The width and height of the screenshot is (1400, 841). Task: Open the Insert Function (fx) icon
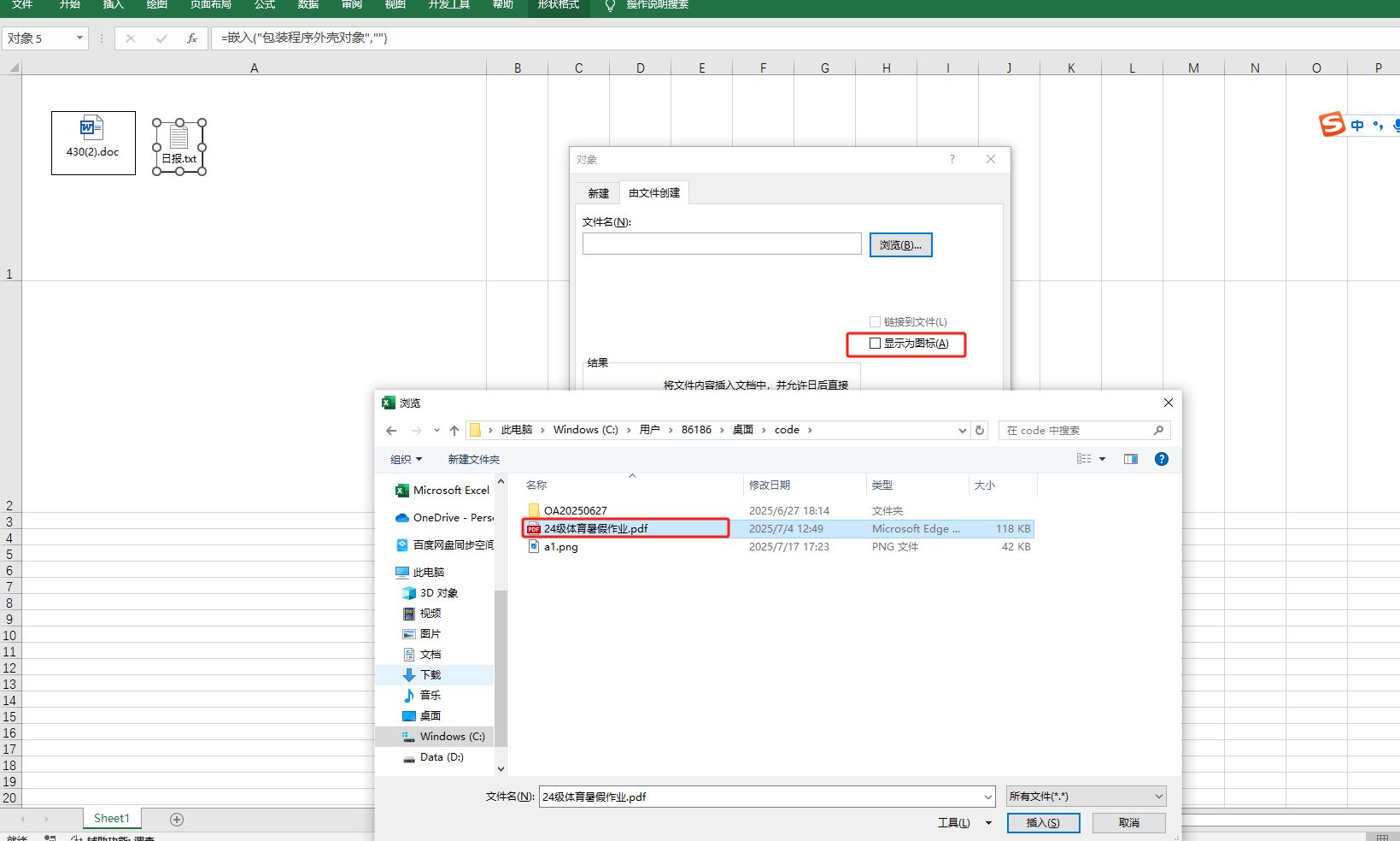[x=192, y=38]
